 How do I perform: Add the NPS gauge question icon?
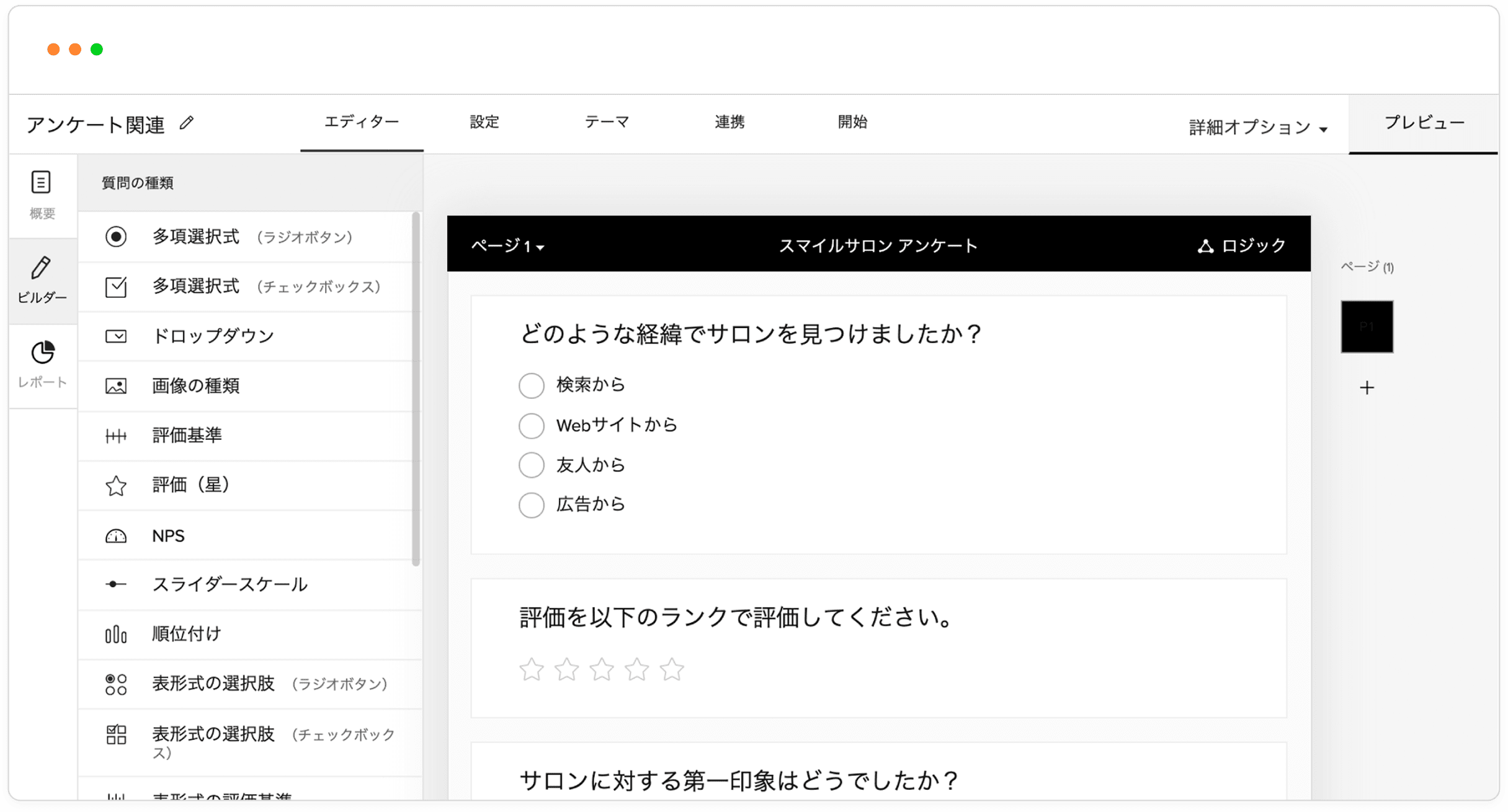116,536
